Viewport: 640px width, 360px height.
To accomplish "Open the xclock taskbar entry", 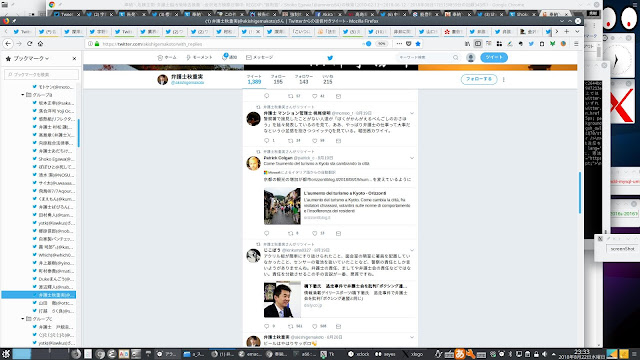I will [x=359, y=354].
